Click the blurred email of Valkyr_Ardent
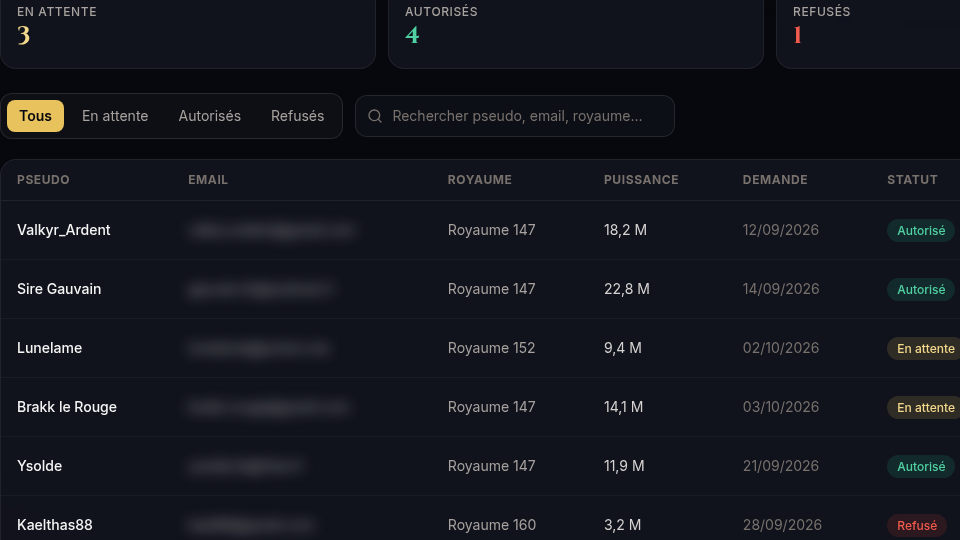This screenshot has height=540, width=960. click(x=272, y=230)
